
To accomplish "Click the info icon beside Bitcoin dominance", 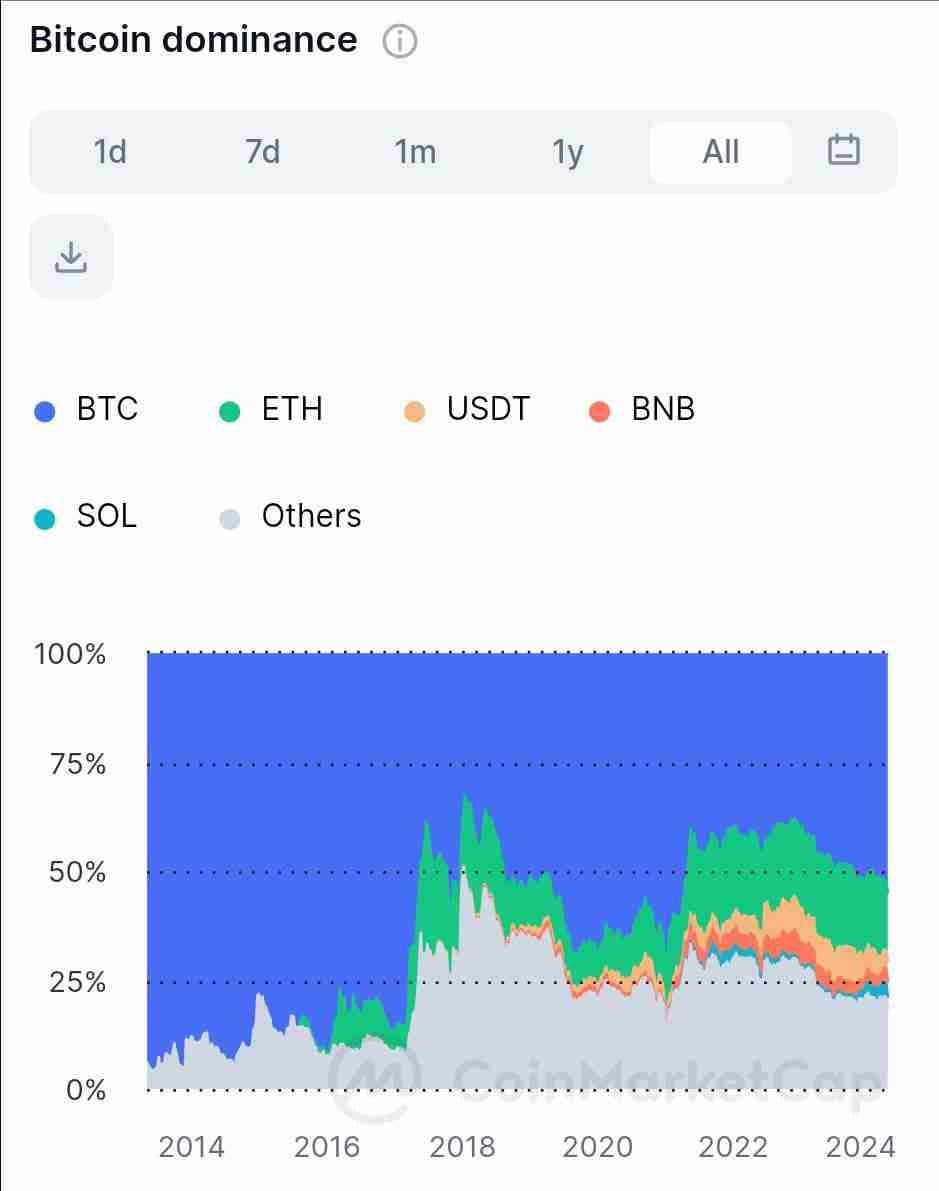I will [x=400, y=42].
